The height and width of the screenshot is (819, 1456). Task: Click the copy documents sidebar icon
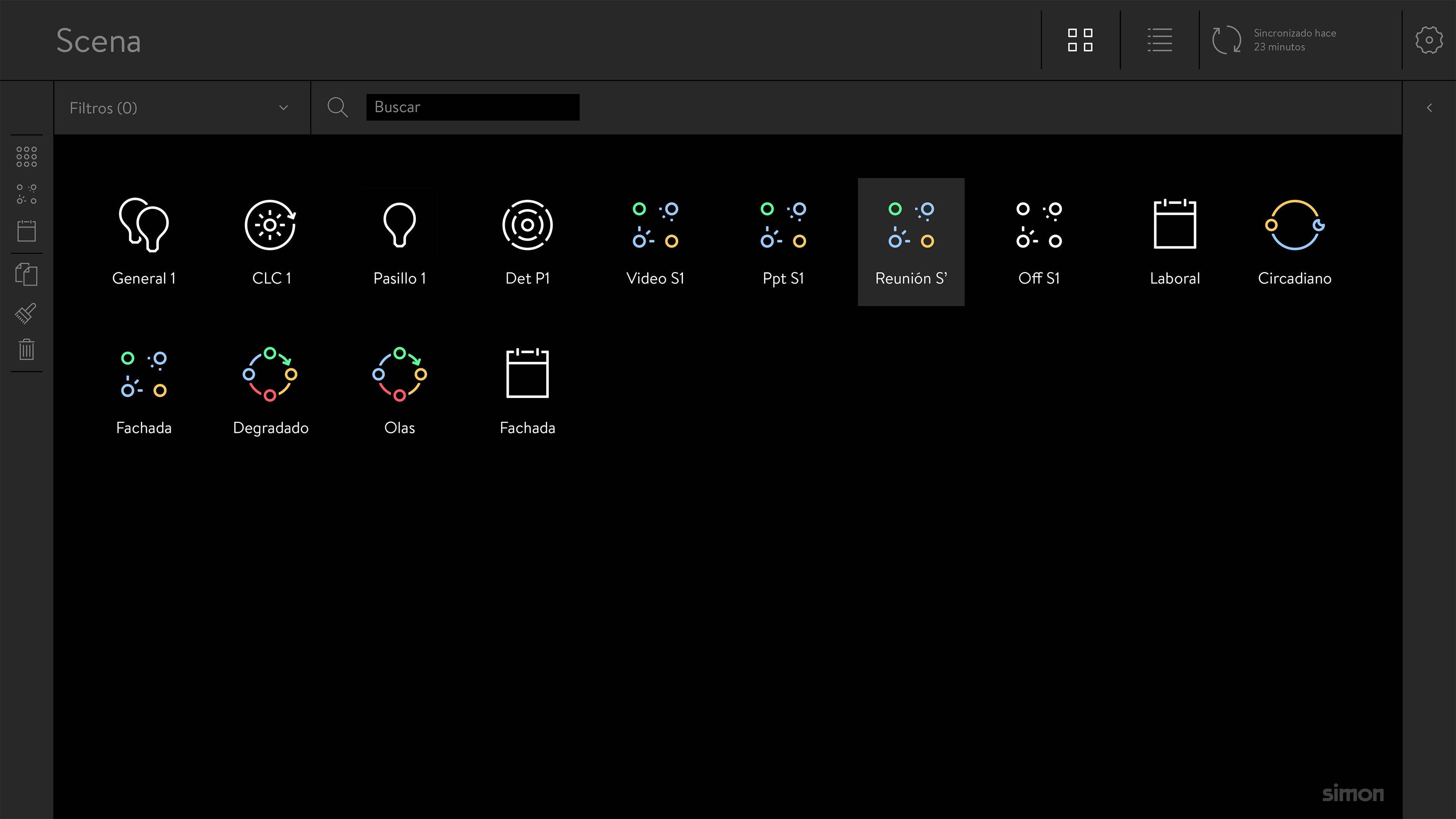(x=27, y=275)
